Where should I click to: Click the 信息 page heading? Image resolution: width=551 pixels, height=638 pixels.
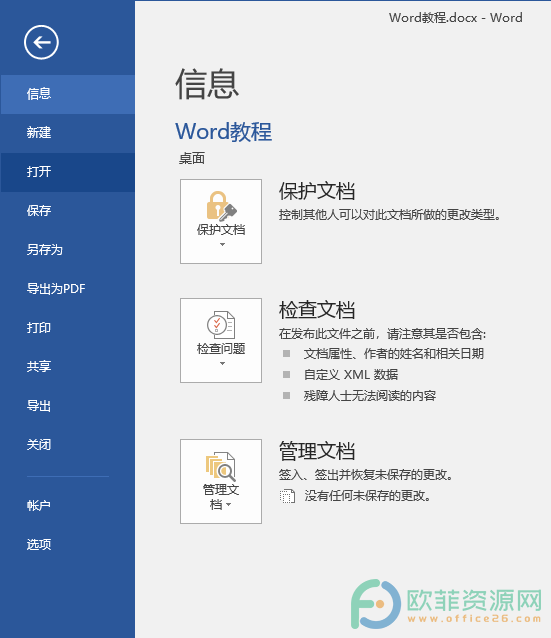click(207, 84)
